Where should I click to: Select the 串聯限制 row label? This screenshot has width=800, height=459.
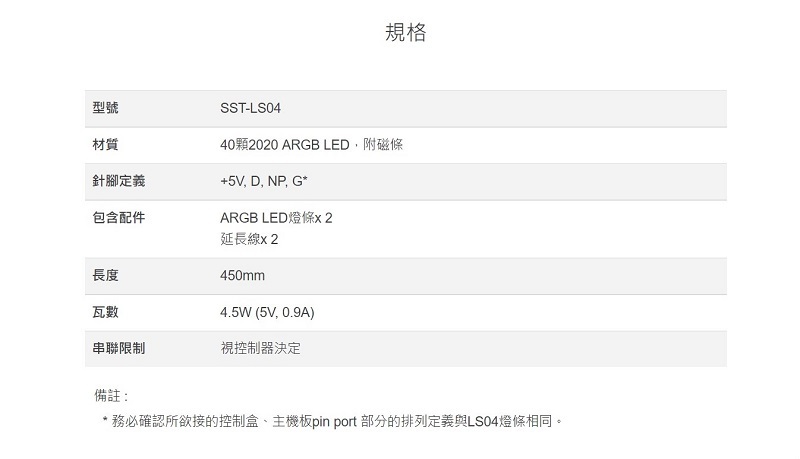pyautogui.click(x=118, y=349)
